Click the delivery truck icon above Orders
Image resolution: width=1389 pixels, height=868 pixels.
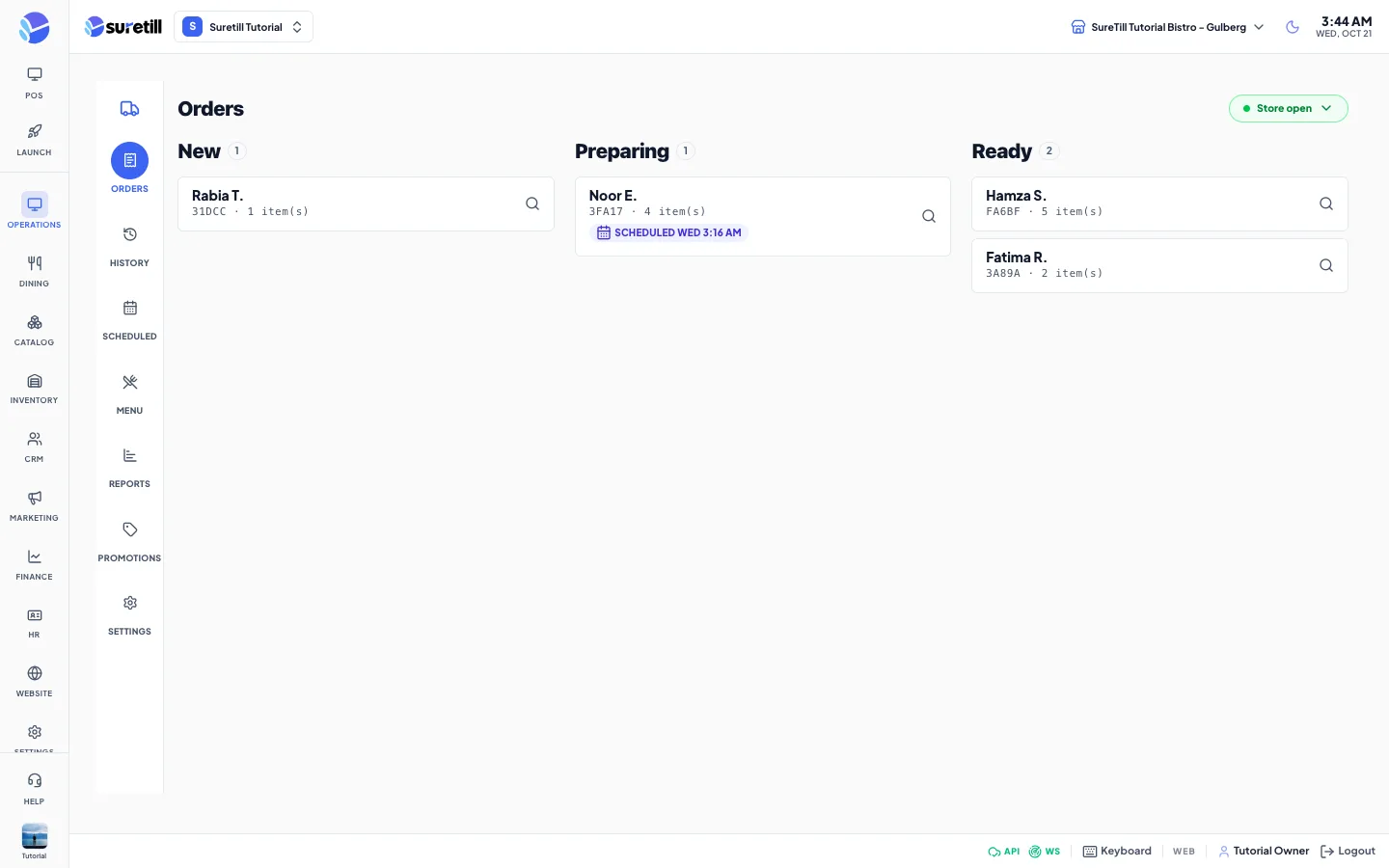129,108
